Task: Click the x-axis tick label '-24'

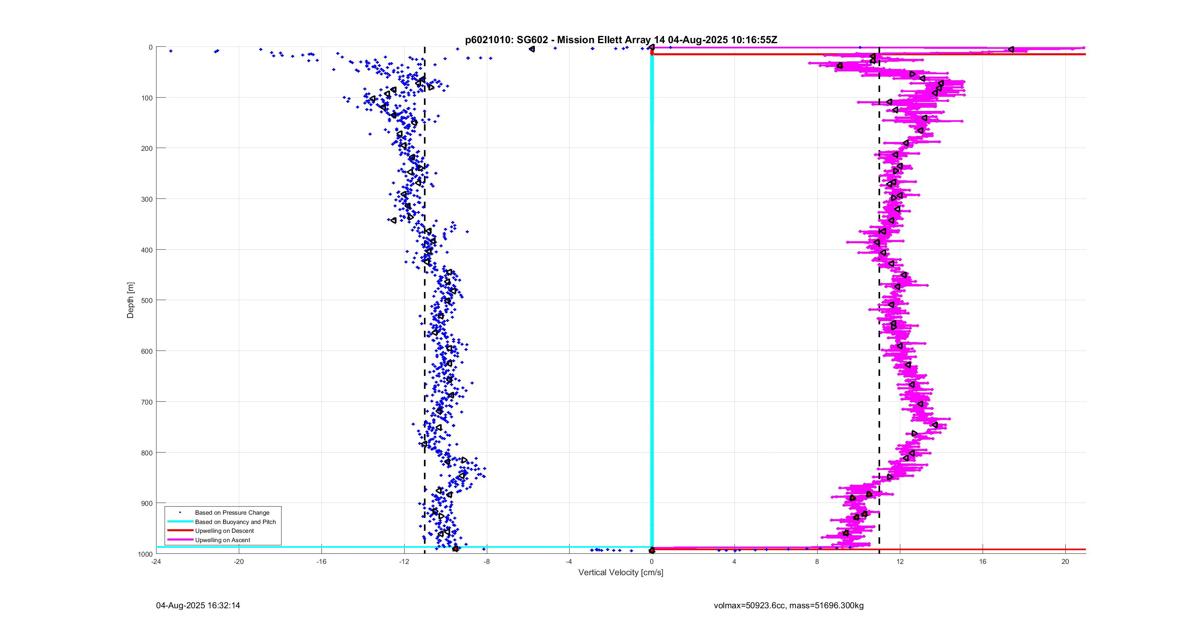Action: coord(156,561)
